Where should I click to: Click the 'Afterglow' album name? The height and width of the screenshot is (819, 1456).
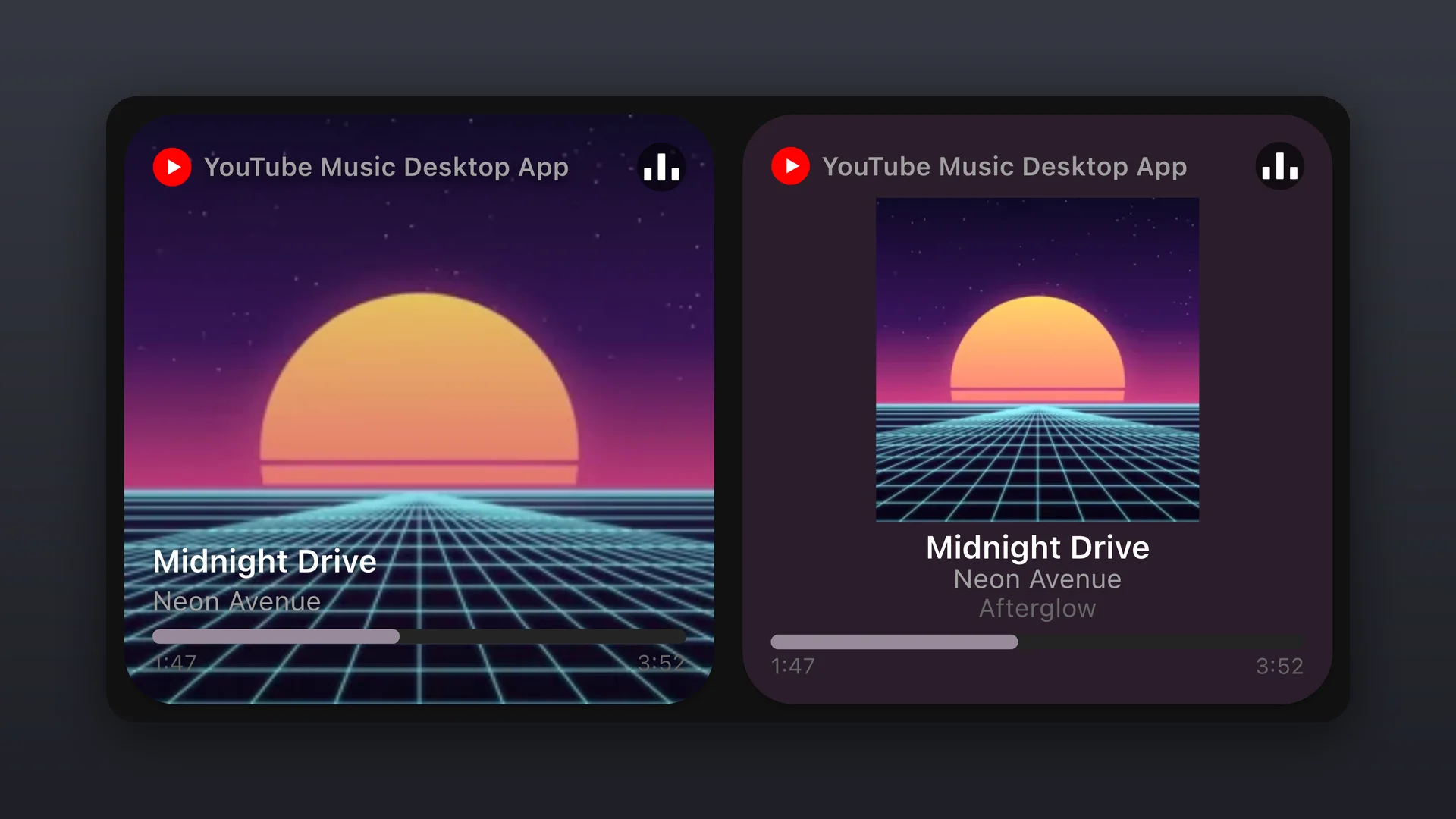[1037, 609]
